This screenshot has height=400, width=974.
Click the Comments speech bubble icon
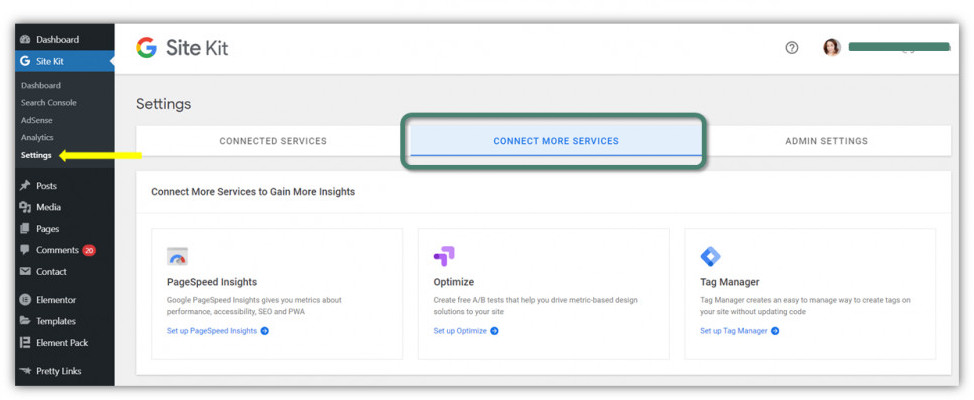25,250
